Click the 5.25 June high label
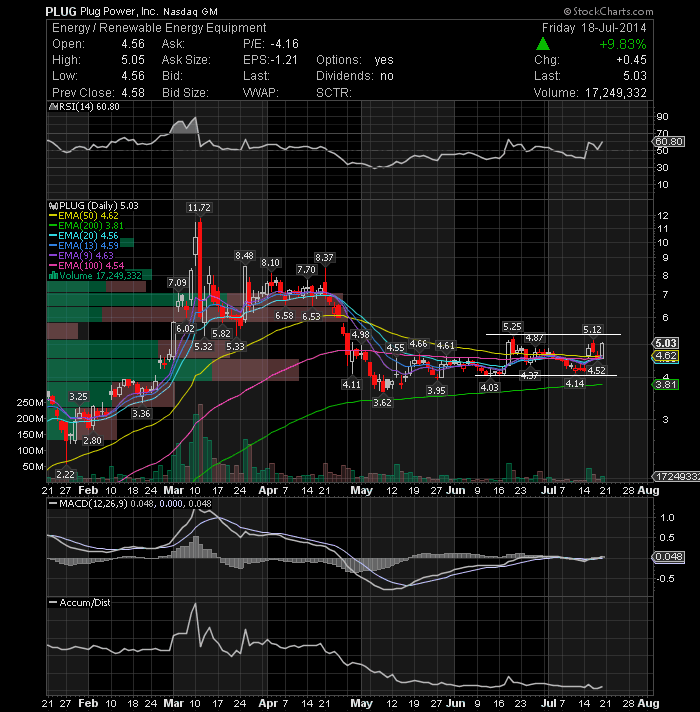The width and height of the screenshot is (700, 712). coord(512,326)
